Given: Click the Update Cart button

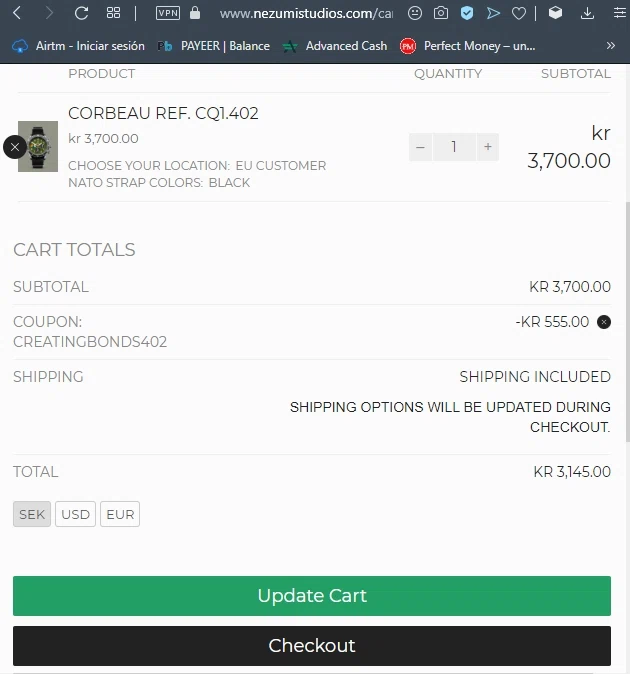Looking at the screenshot, I should pos(312,596).
